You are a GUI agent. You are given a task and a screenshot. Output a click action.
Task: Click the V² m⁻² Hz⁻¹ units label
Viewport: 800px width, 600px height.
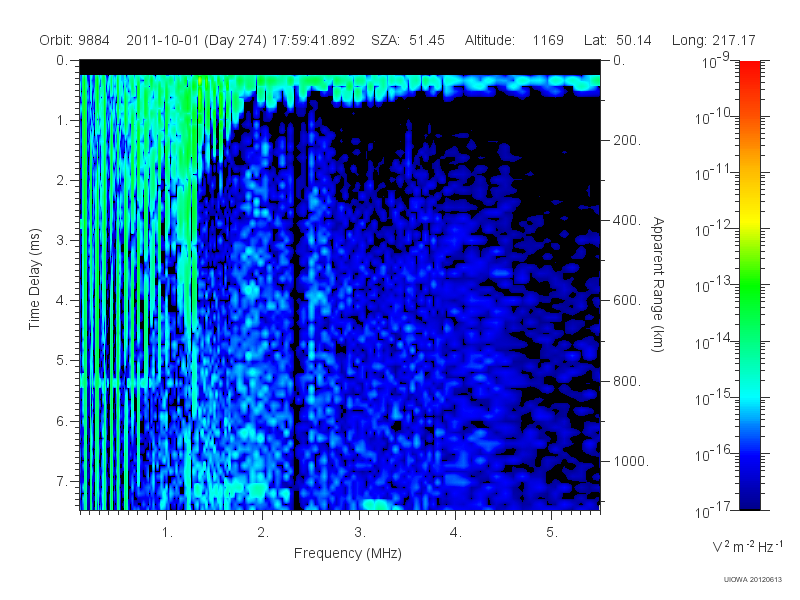pyautogui.click(x=747, y=546)
